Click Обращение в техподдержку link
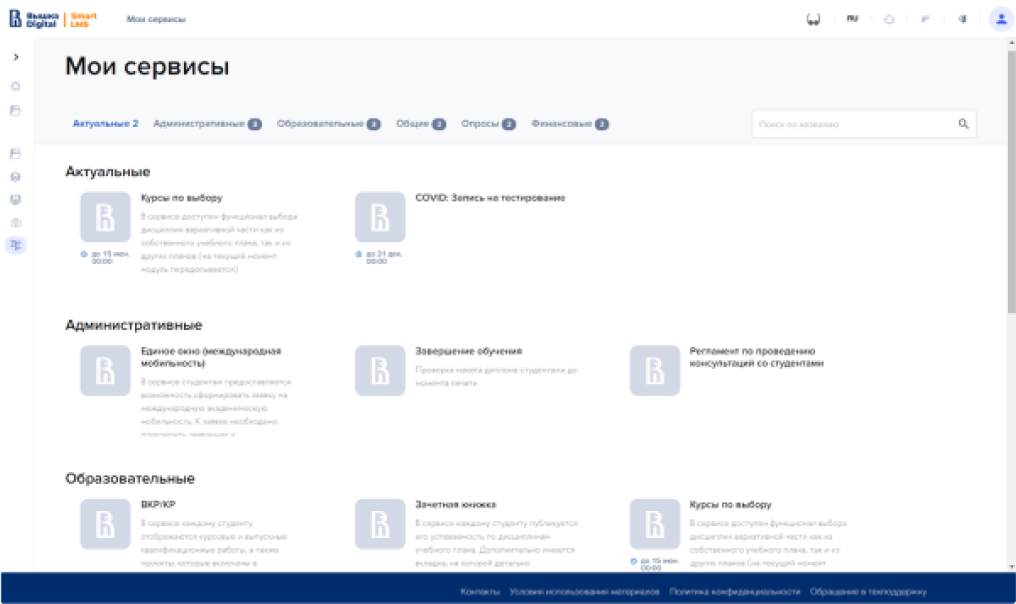 [x=868, y=592]
